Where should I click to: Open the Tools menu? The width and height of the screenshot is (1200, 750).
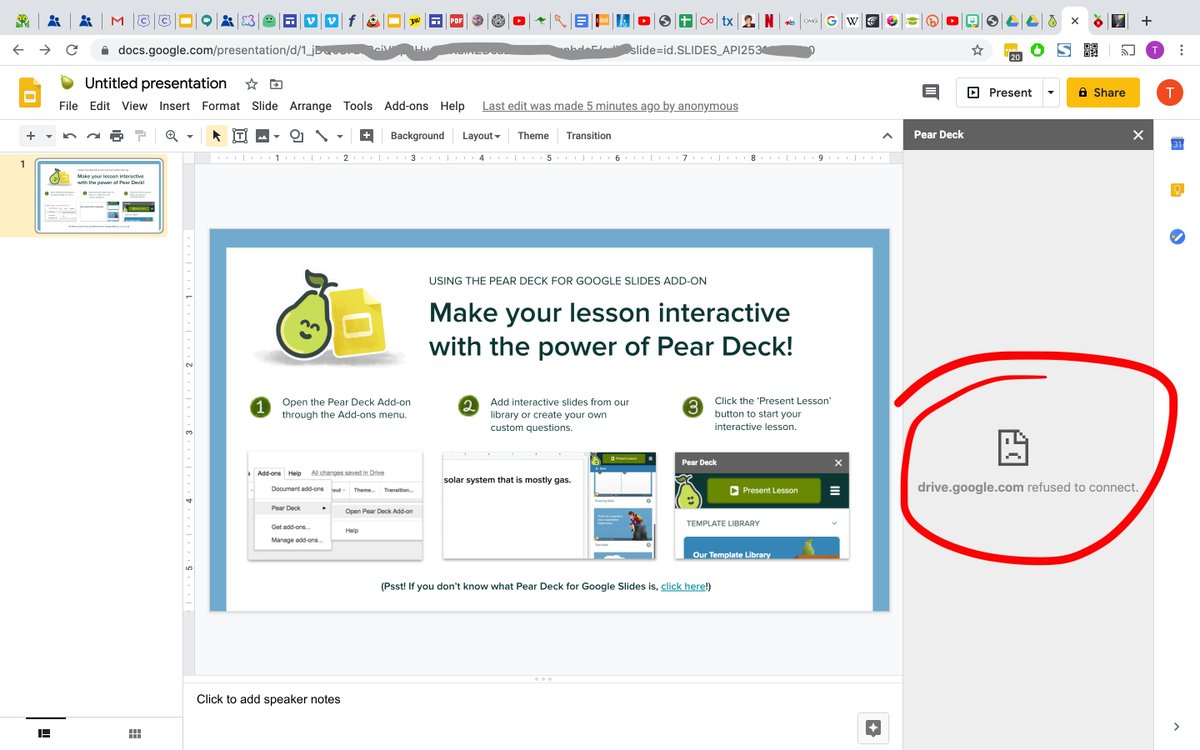pyautogui.click(x=358, y=106)
